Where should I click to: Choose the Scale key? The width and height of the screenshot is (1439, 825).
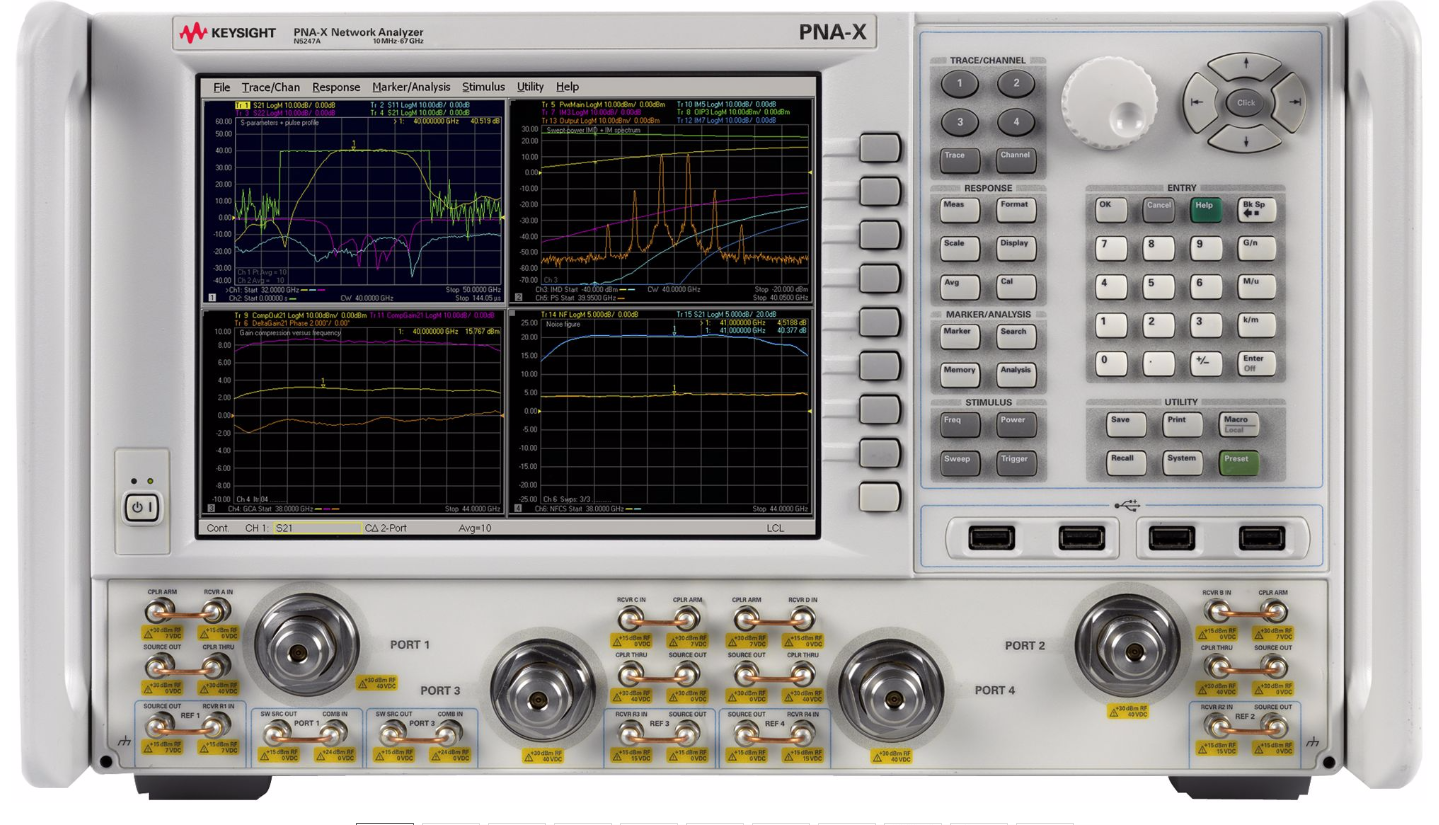[x=959, y=248]
